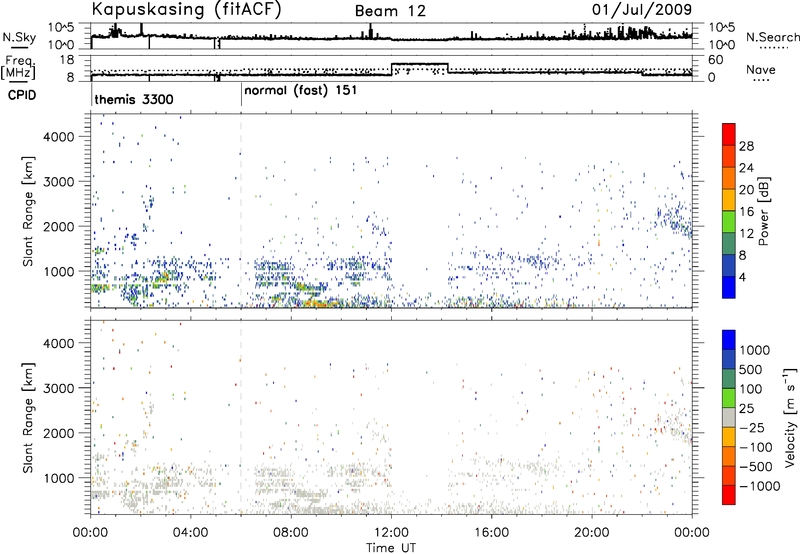
Task: Click the -100 label on Velocity colorbar
Action: [756, 447]
